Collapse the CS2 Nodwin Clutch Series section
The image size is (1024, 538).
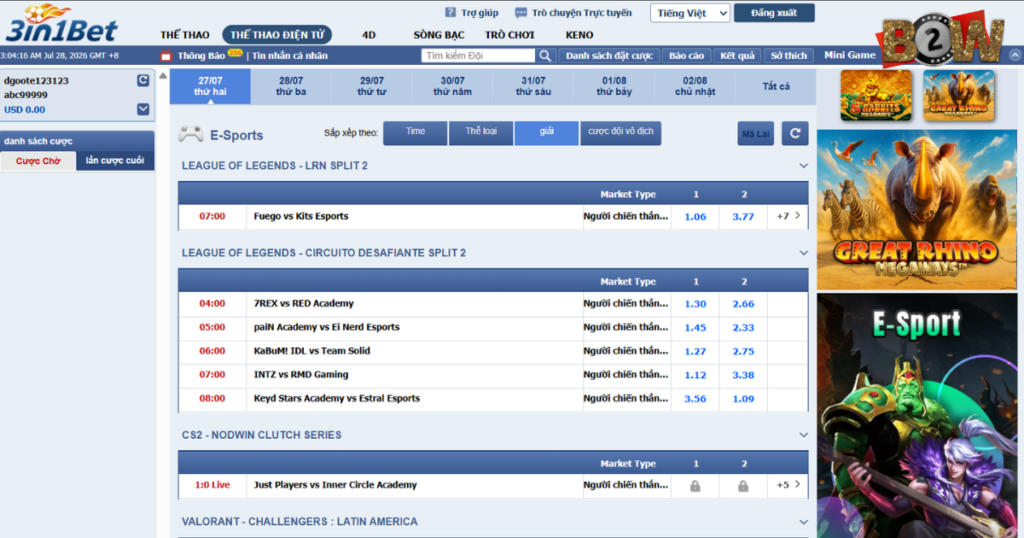pyautogui.click(x=803, y=435)
